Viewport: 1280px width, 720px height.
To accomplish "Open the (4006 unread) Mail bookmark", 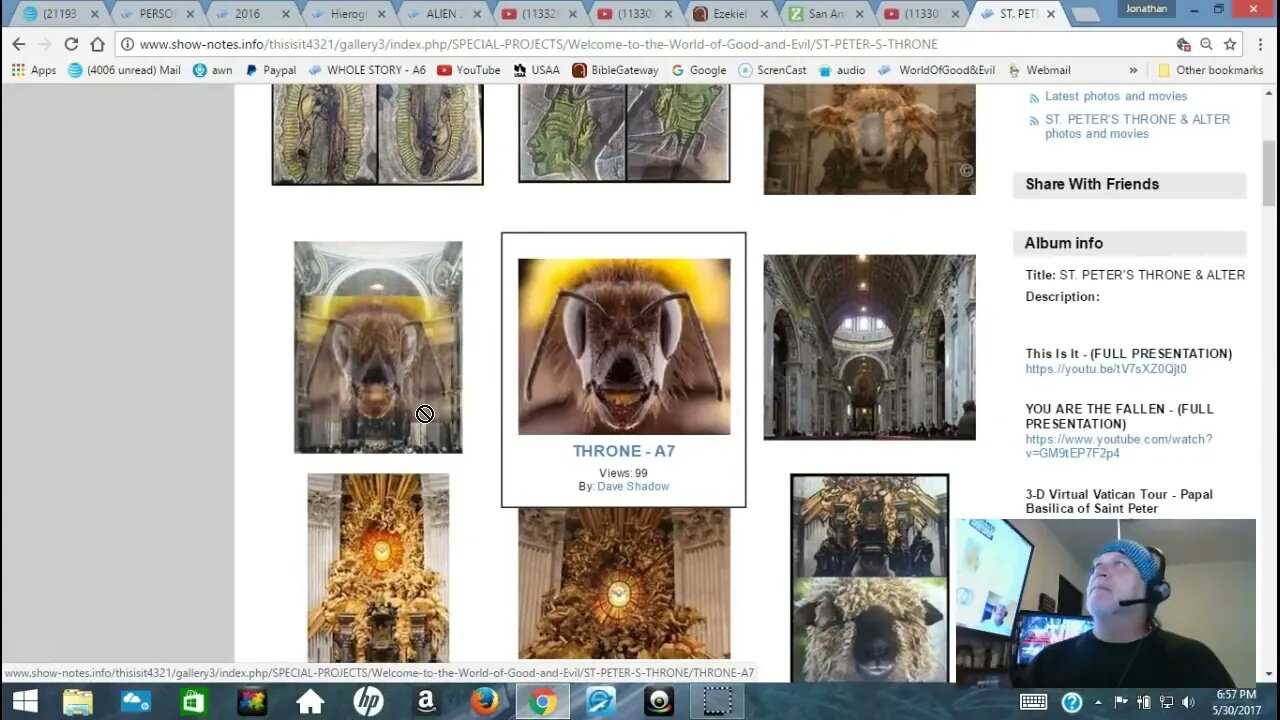I will coord(124,70).
